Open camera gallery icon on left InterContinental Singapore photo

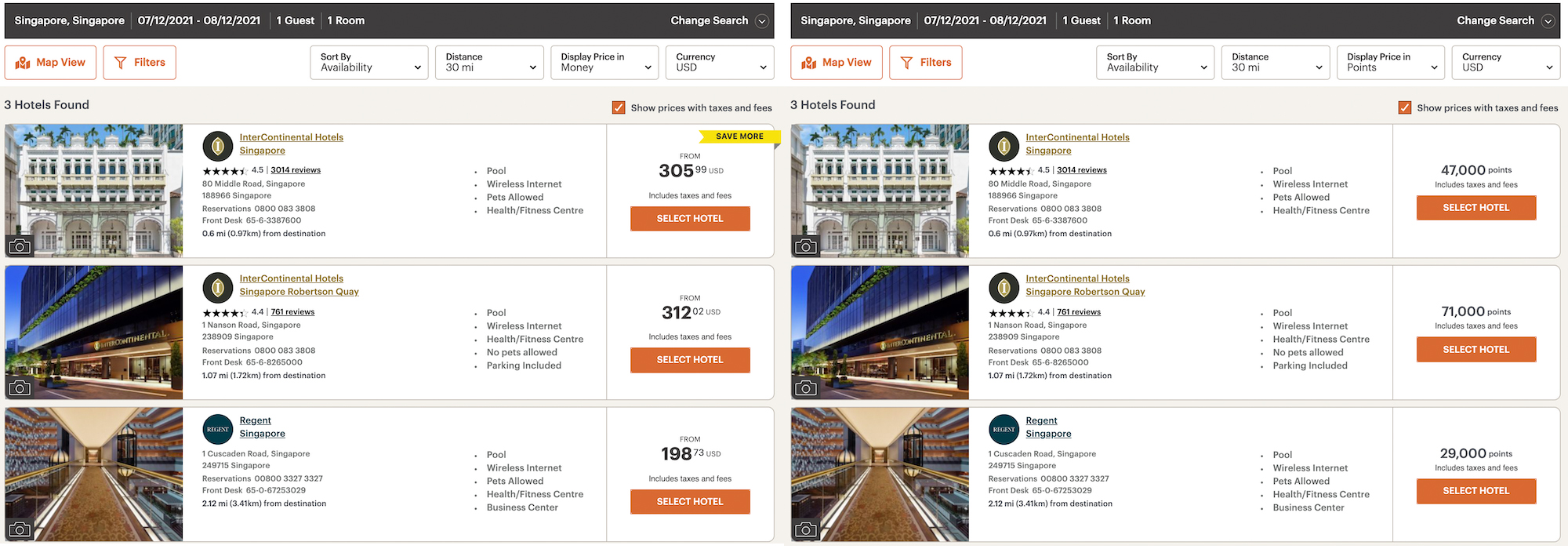tap(20, 246)
